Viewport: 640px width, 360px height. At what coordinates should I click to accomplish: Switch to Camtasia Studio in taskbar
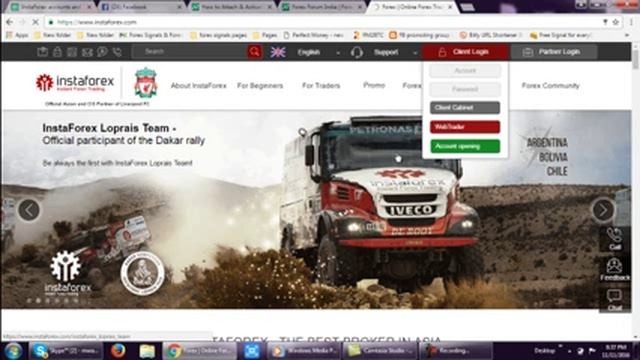(x=380, y=351)
